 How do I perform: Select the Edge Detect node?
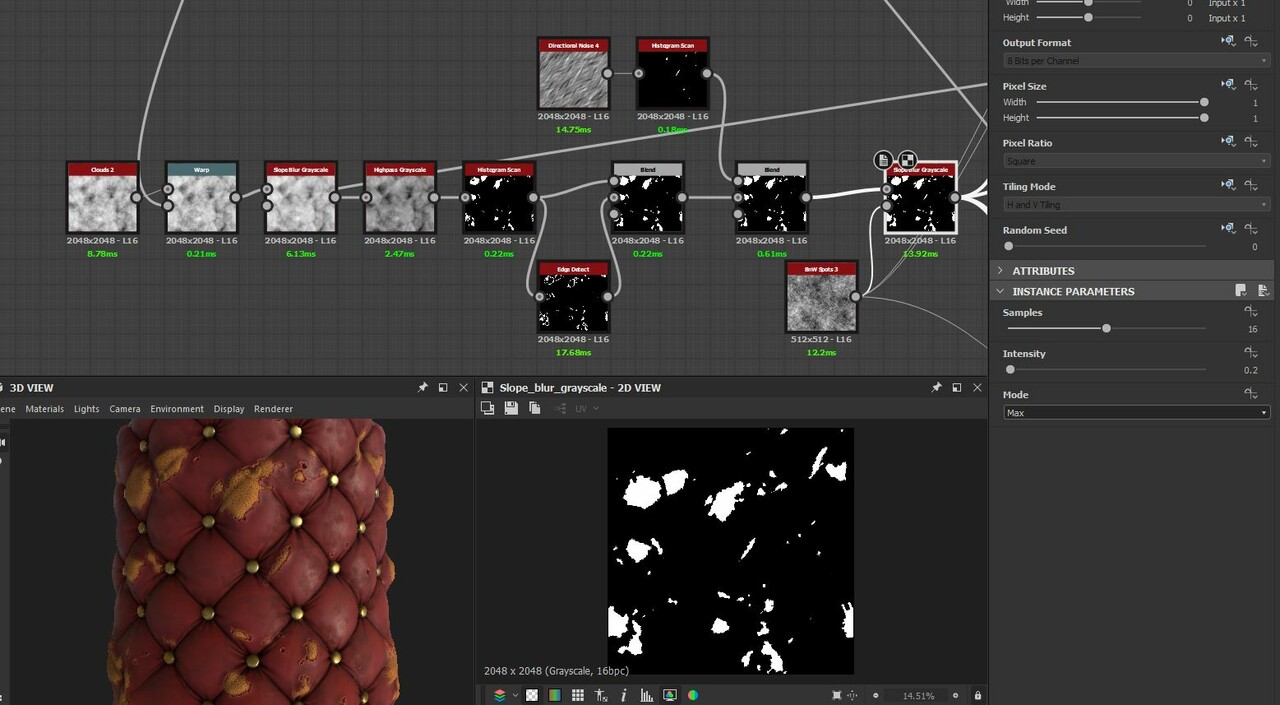click(574, 297)
